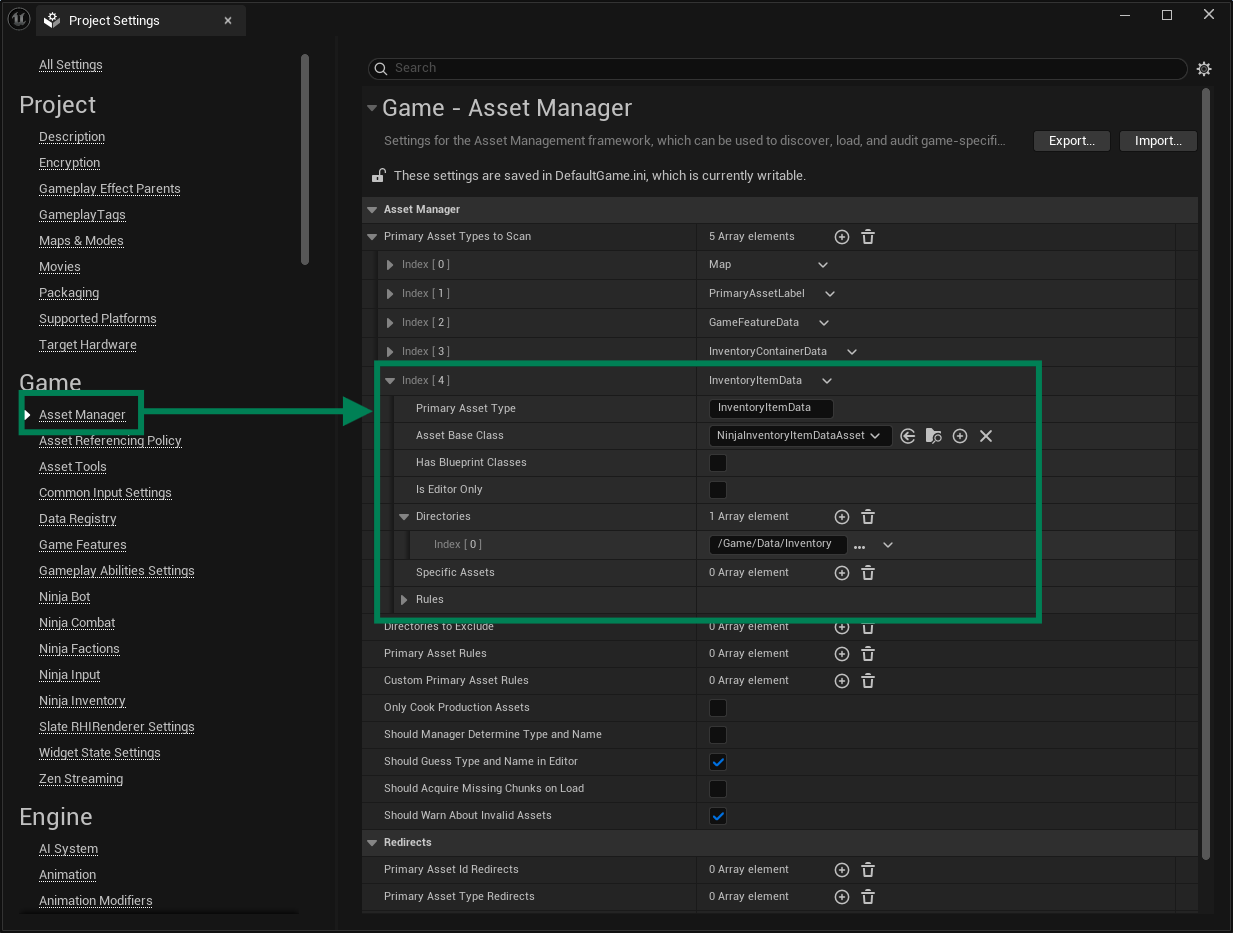Click the Use Selected Asset arrow for Asset Base Class

(x=907, y=435)
